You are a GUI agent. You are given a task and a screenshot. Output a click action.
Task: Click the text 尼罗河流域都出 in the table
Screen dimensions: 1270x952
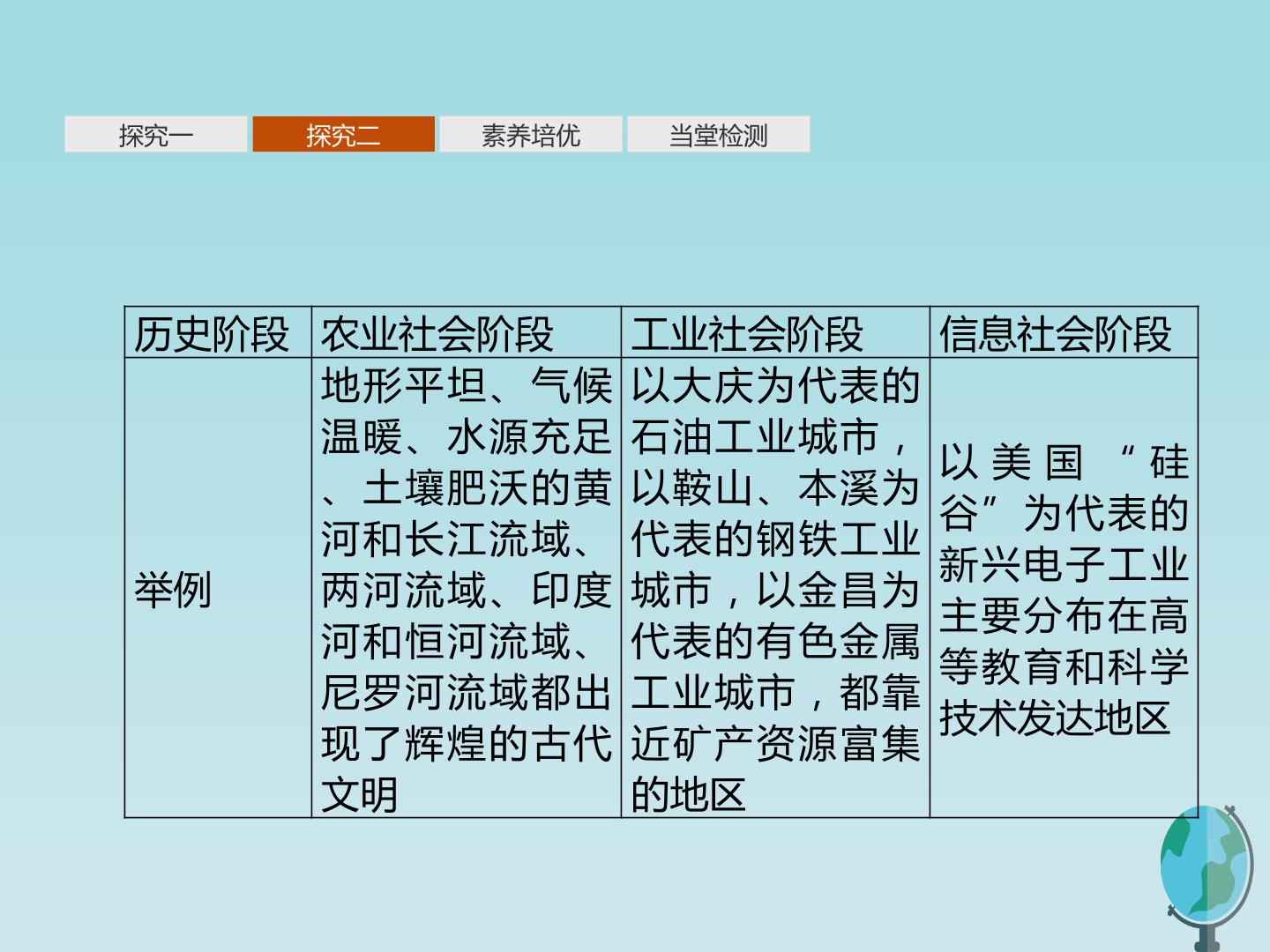(x=466, y=693)
